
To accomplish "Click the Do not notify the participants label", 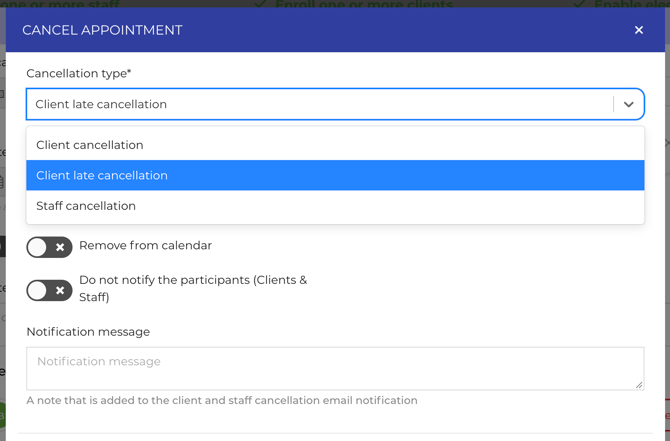I will [x=193, y=288].
